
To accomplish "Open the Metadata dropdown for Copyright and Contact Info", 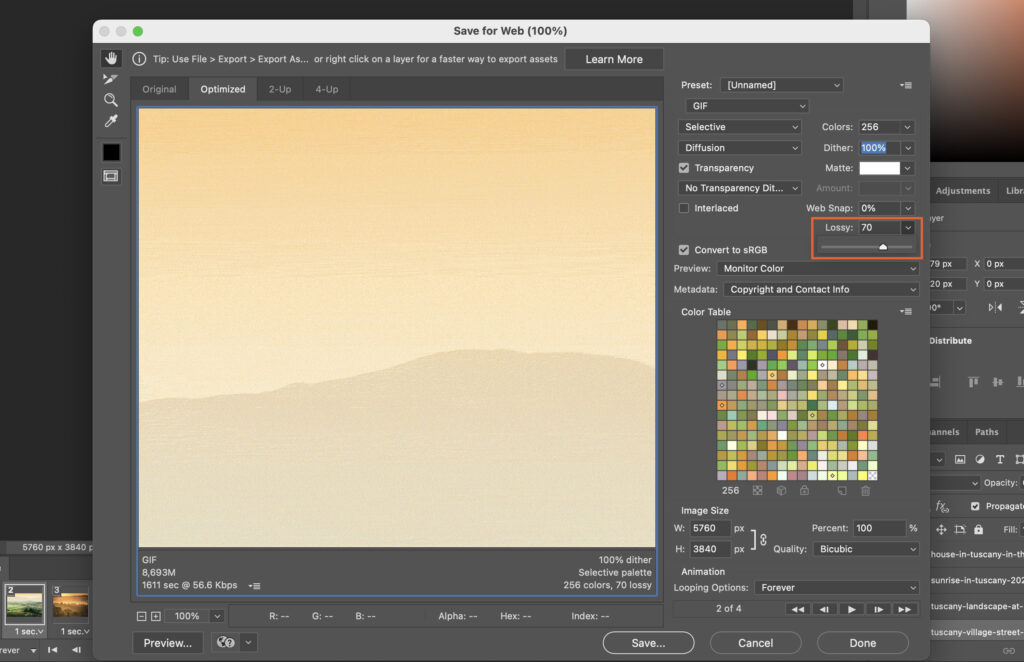I will 820,289.
